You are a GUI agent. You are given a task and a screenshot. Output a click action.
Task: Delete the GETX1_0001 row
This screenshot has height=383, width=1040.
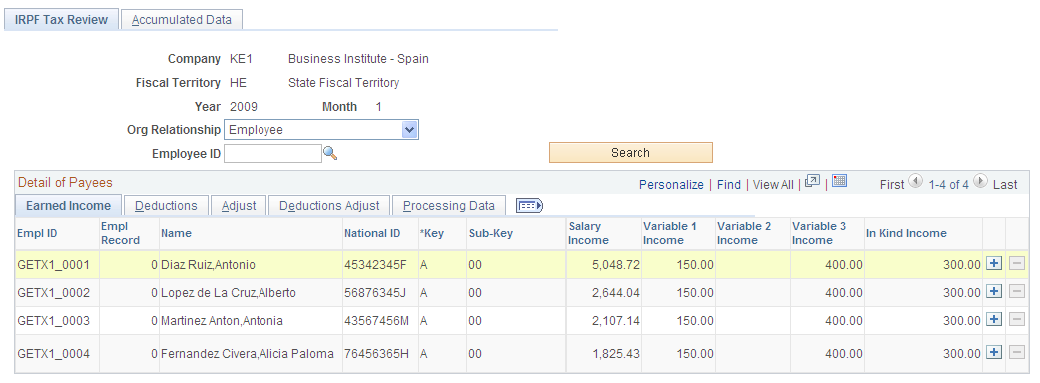pos(1017,264)
